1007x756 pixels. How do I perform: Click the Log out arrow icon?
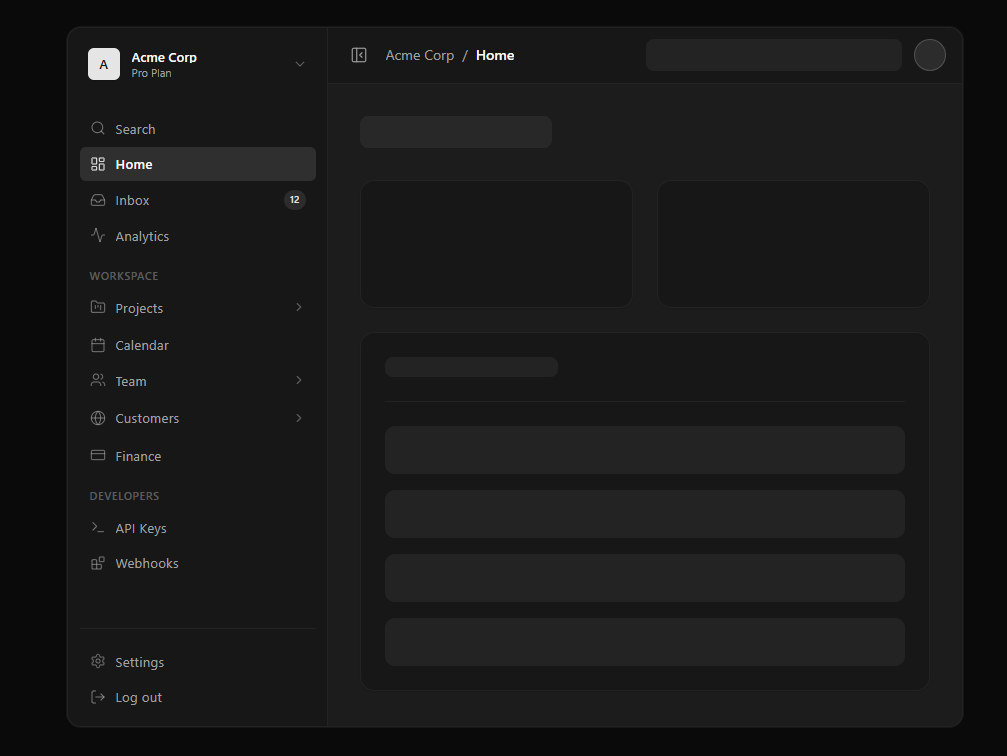tap(98, 697)
